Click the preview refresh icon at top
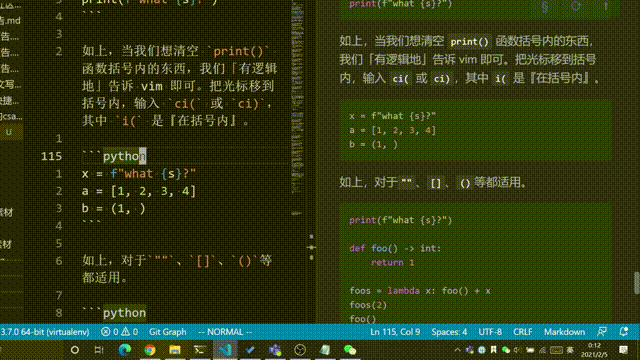 click(576, 6)
